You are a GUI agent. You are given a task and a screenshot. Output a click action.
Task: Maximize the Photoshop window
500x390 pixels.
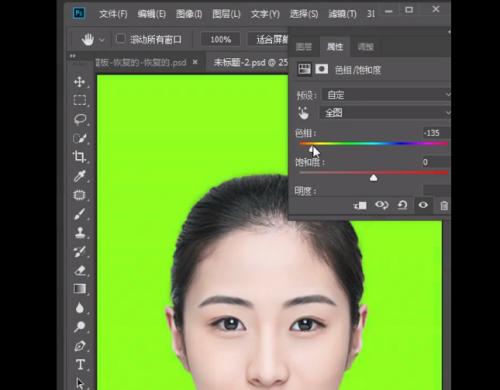pyautogui.click(x=409, y=10)
